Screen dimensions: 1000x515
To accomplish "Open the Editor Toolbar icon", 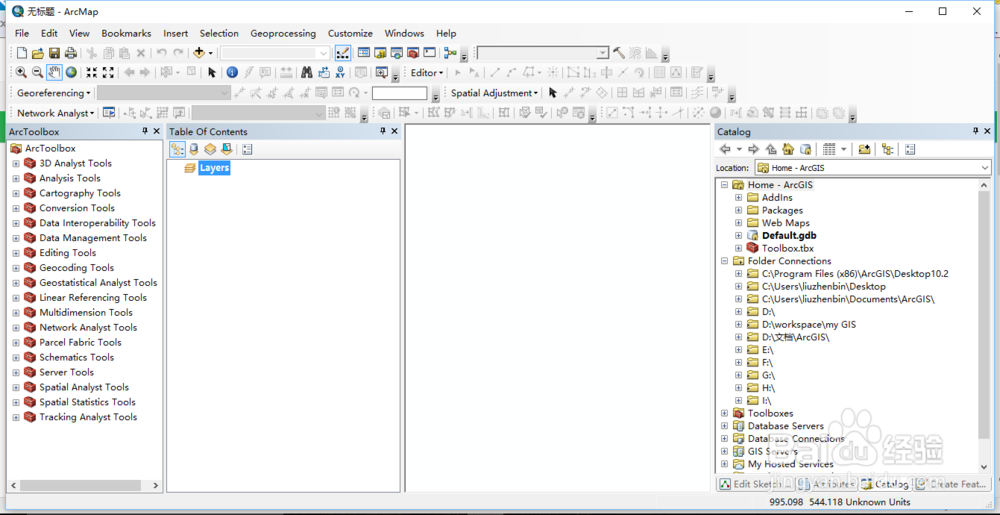I will (342, 53).
